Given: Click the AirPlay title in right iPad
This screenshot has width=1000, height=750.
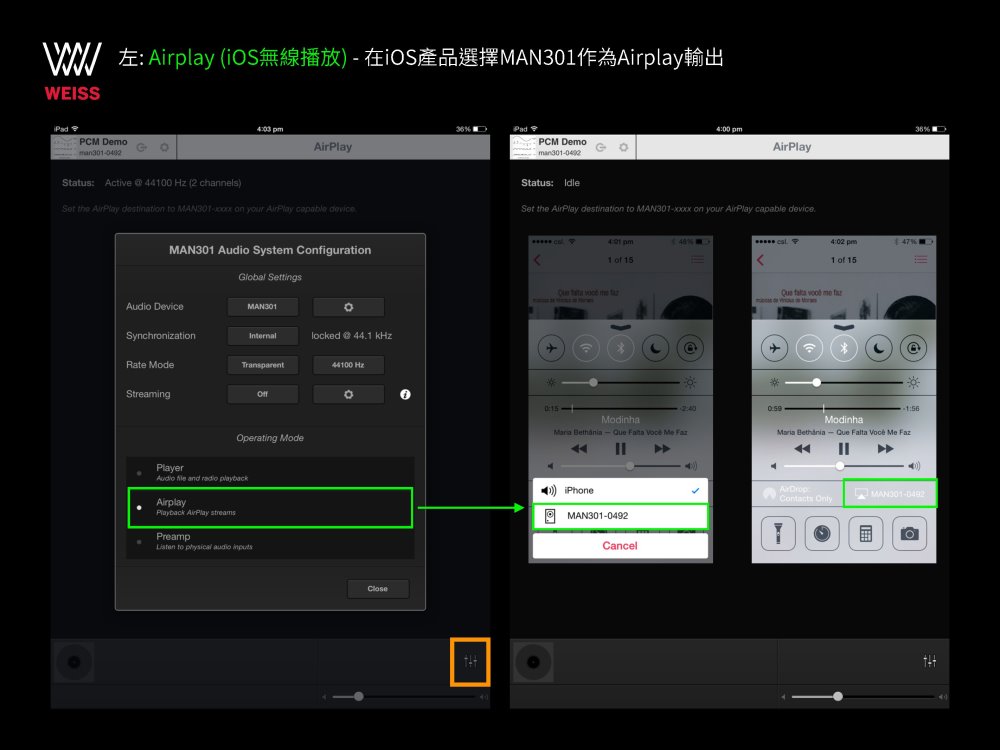Looking at the screenshot, I should 792,147.
